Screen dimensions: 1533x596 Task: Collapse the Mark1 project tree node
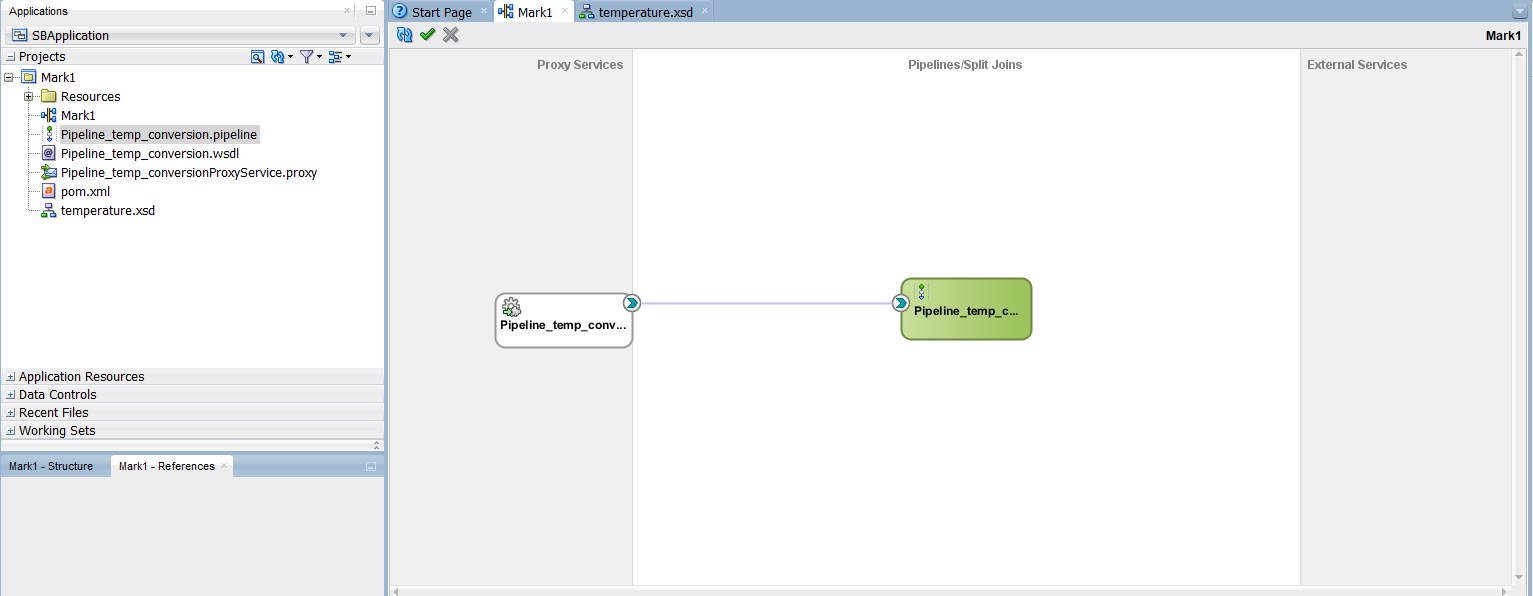tap(10, 77)
